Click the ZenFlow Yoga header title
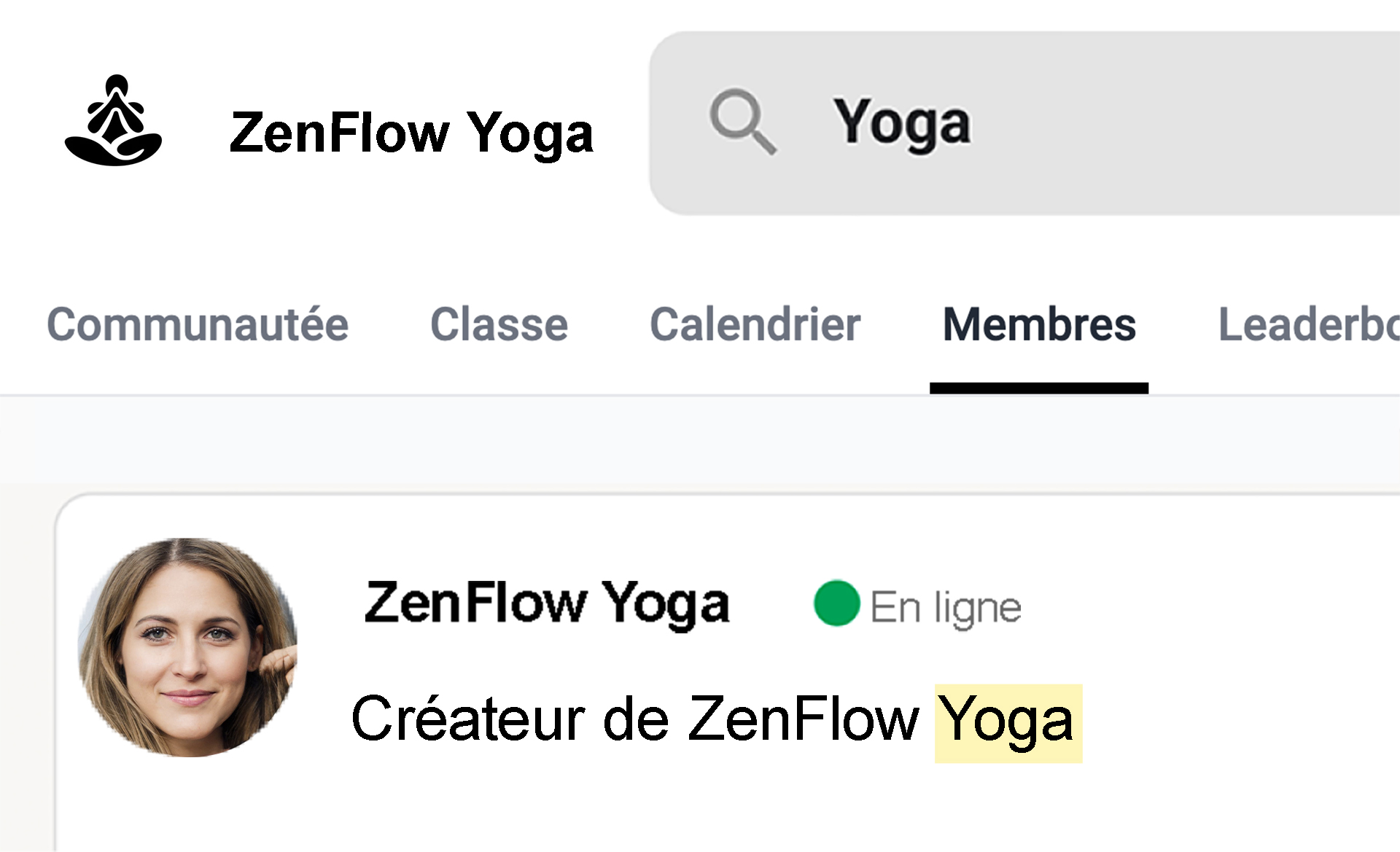This screenshot has width=1400, height=852. (x=411, y=133)
